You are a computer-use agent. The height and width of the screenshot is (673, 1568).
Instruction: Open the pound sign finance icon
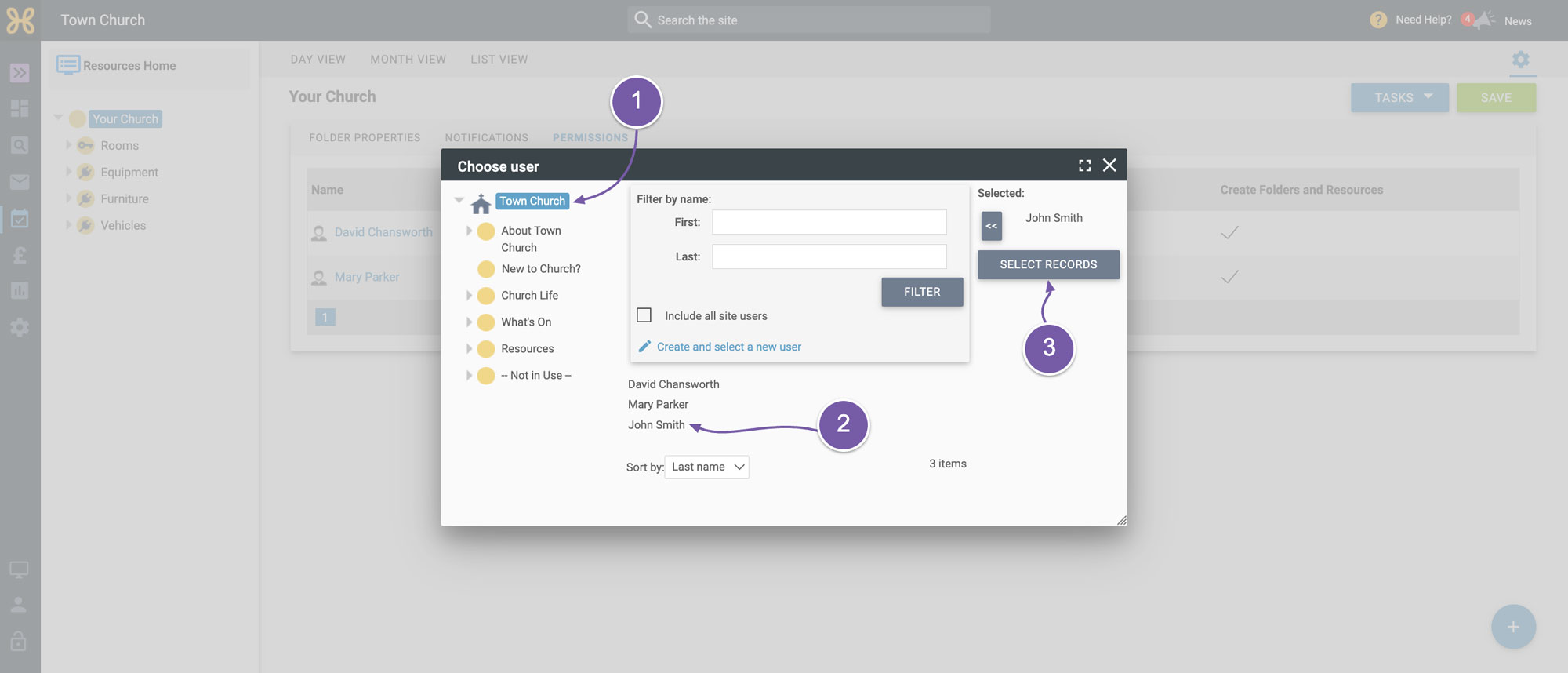tap(20, 255)
